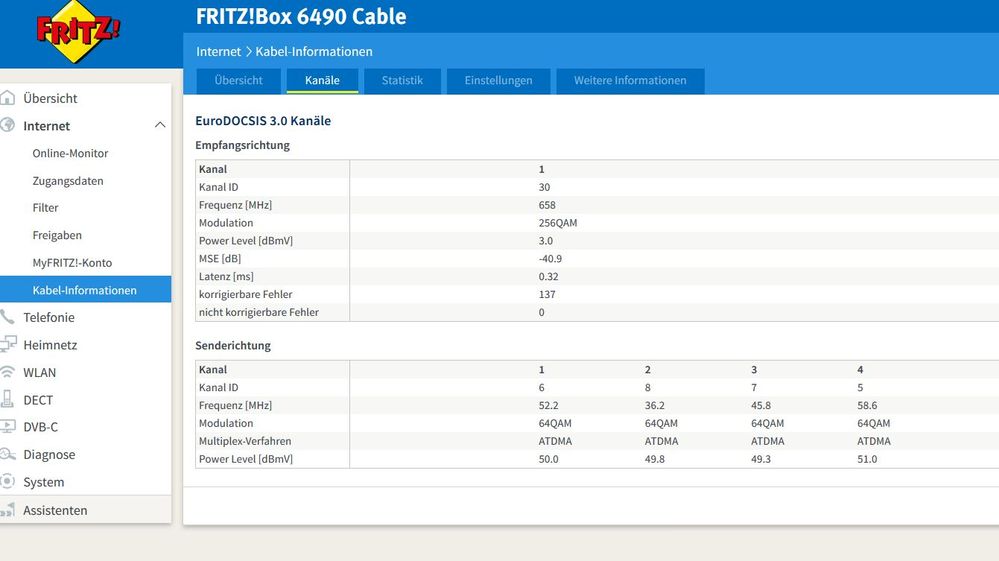Viewport: 999px width, 561px height.
Task: Click the DVB-C television icon
Action: click(x=8, y=427)
